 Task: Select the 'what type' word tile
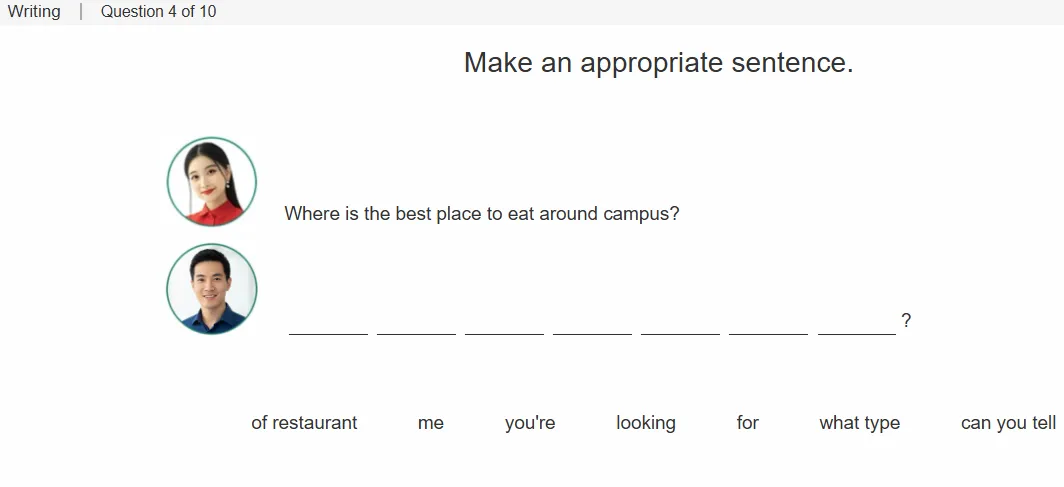(860, 423)
